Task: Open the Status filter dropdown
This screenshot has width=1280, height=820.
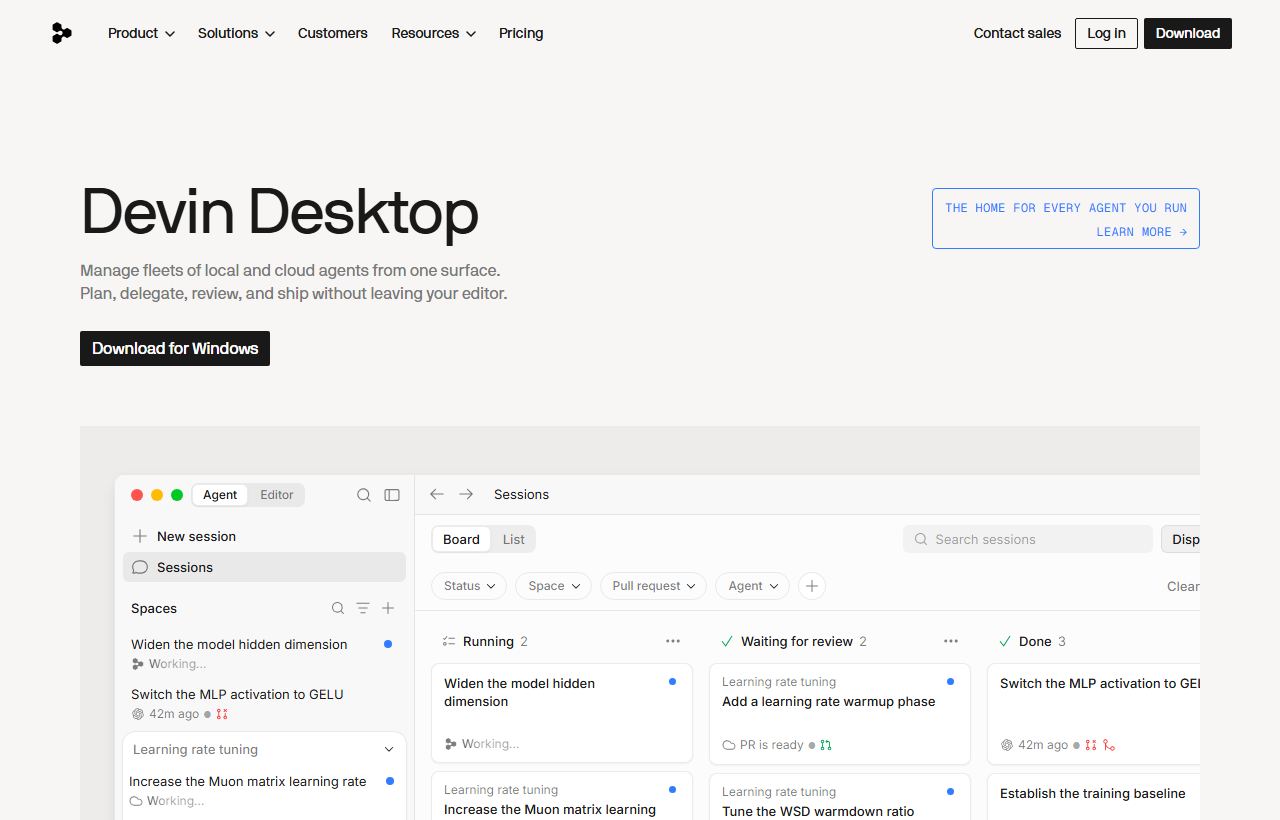Action: tap(469, 586)
